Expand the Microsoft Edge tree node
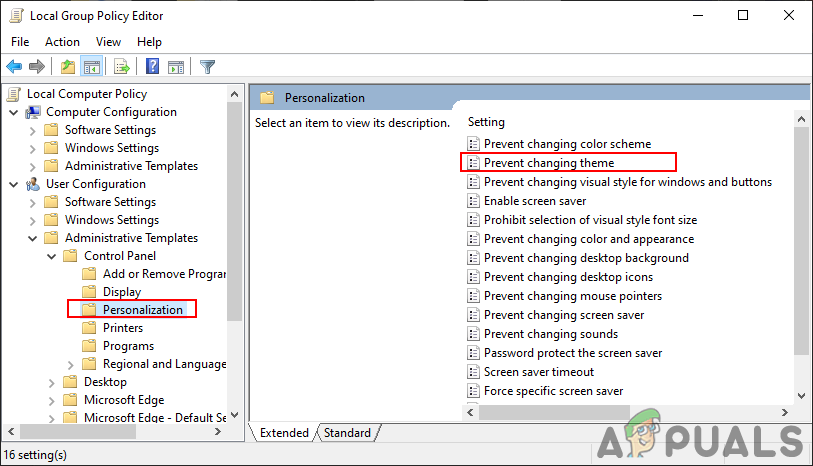The image size is (813, 466). pos(51,401)
